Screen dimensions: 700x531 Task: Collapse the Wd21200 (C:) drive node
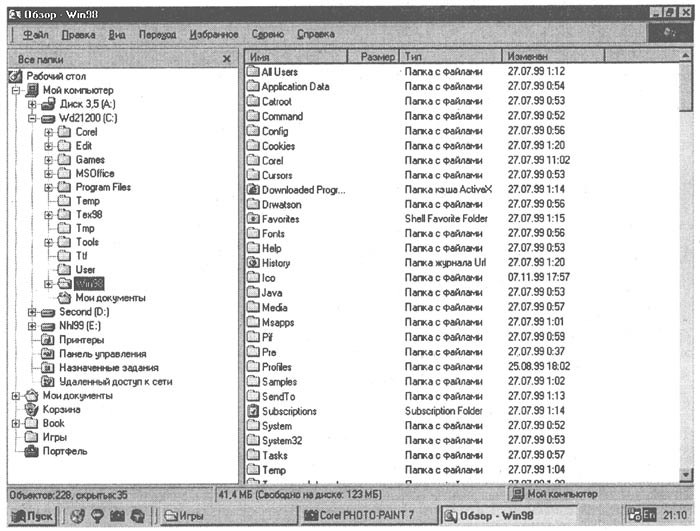32,118
